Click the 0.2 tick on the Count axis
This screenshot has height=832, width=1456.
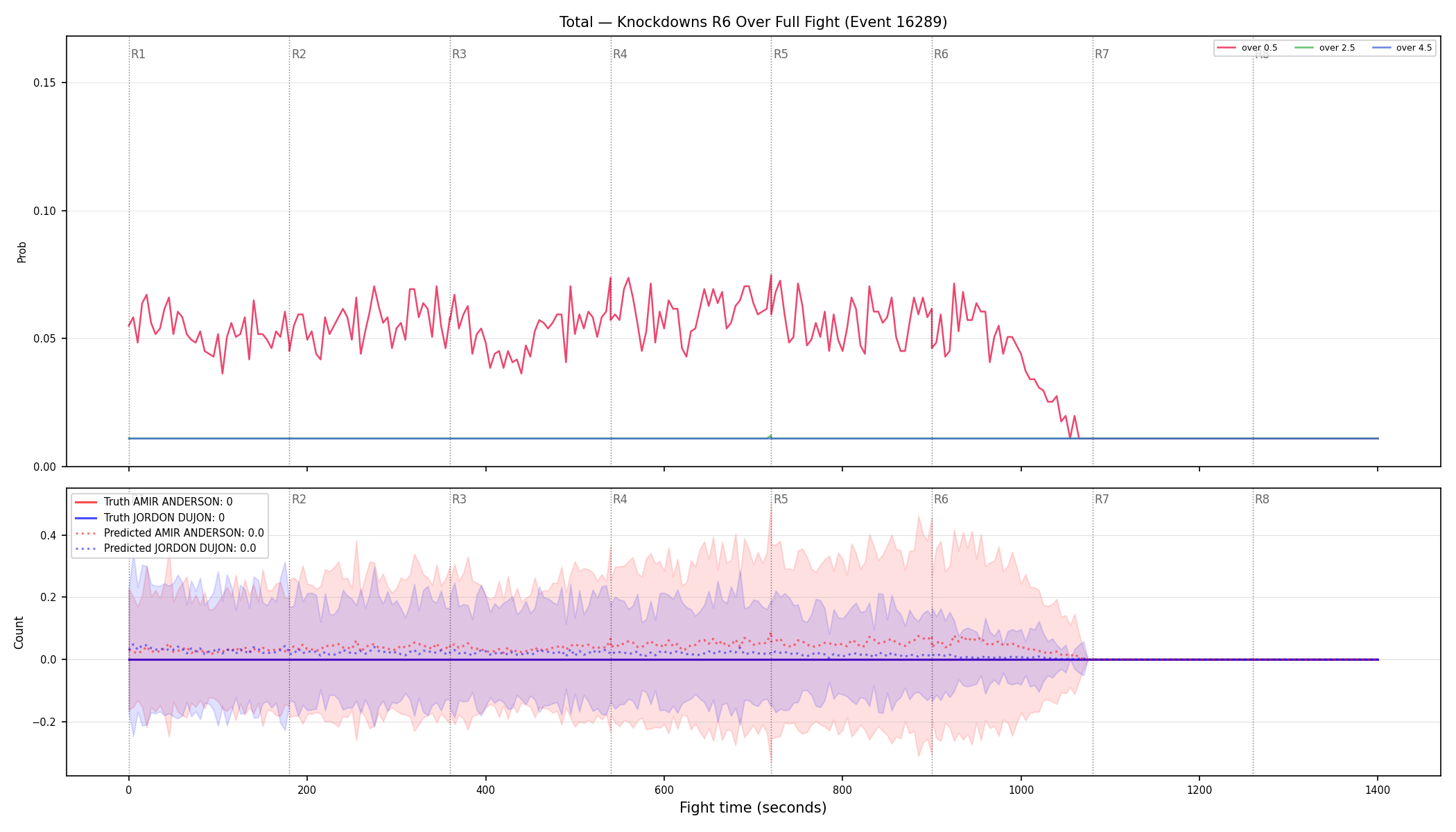point(48,597)
